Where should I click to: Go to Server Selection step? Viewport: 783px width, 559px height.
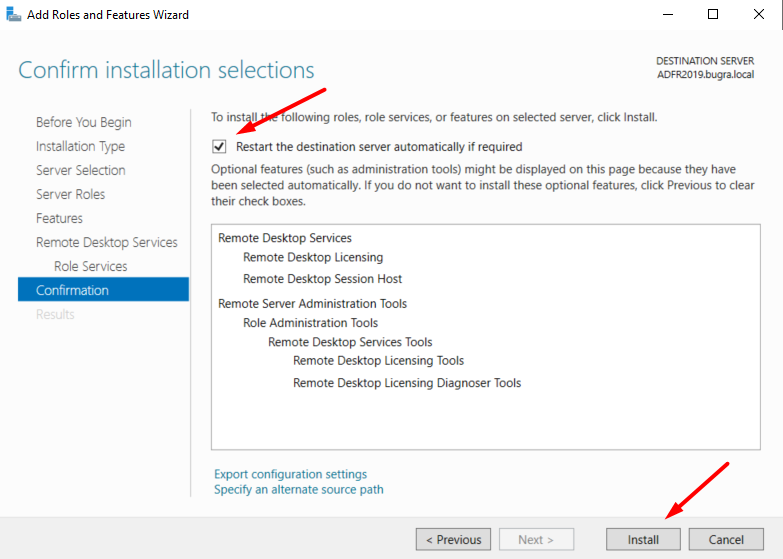80,170
